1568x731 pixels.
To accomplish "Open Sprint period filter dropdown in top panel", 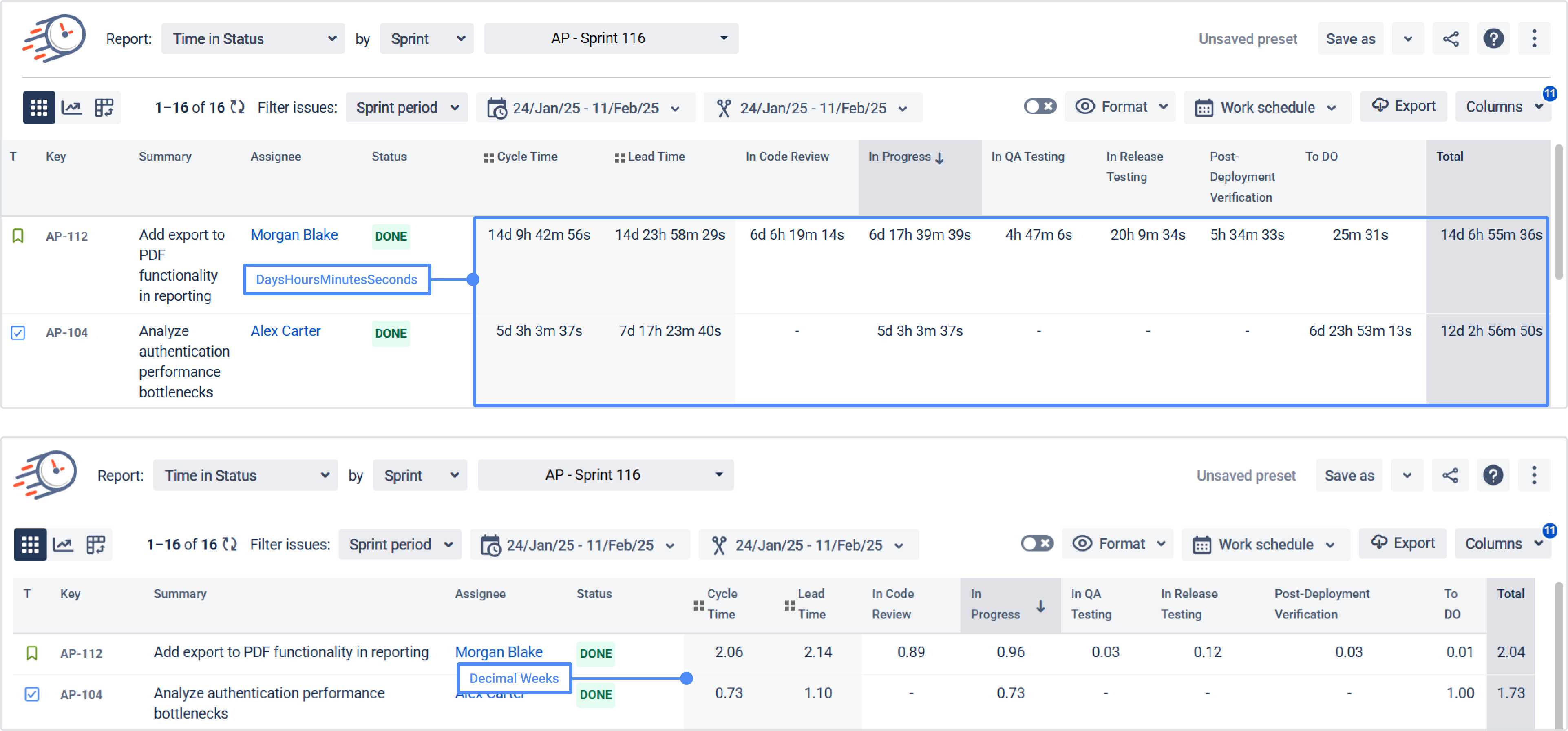I will pos(406,108).
